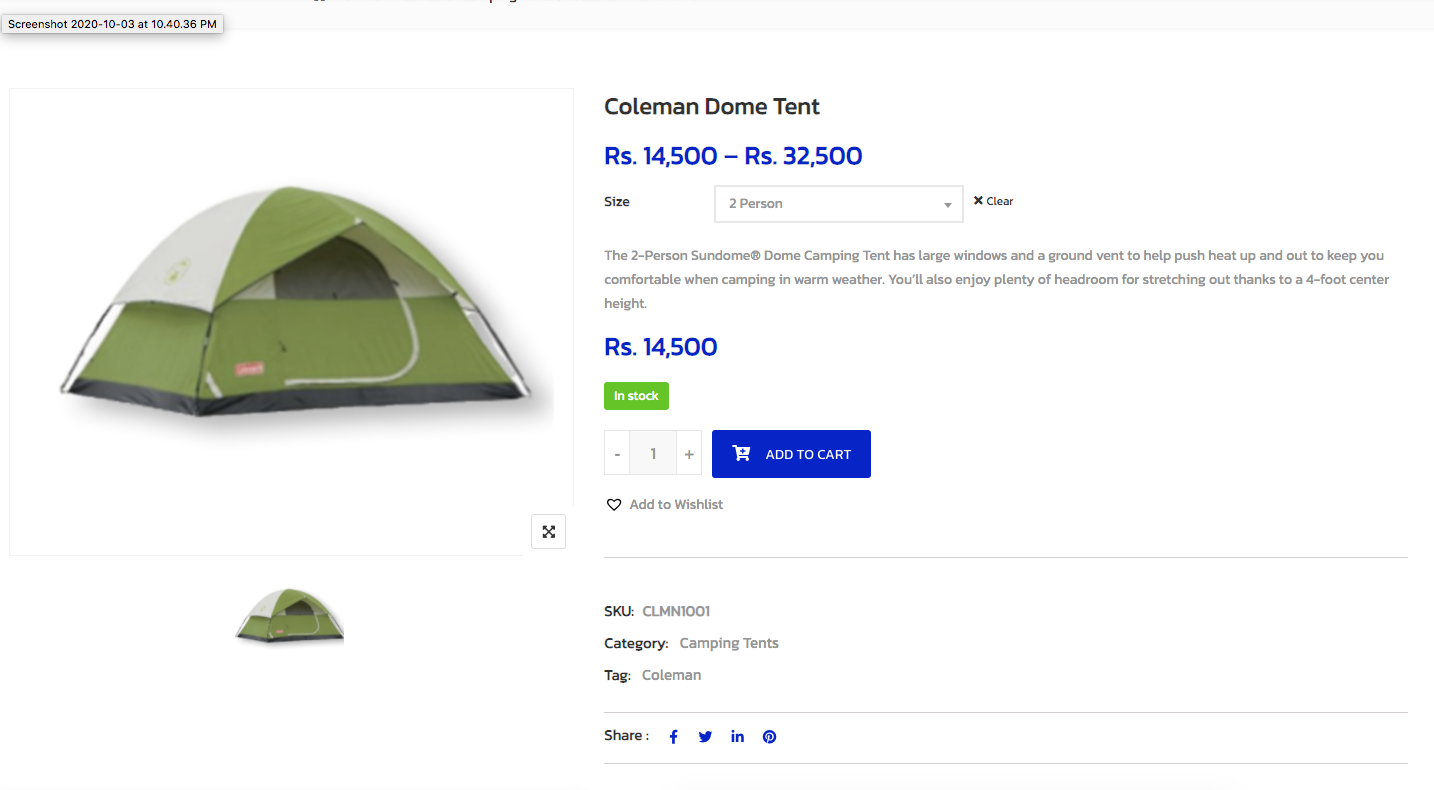Viewport: 1434px width, 790px height.
Task: Select the tent thumbnail image
Action: (x=290, y=616)
